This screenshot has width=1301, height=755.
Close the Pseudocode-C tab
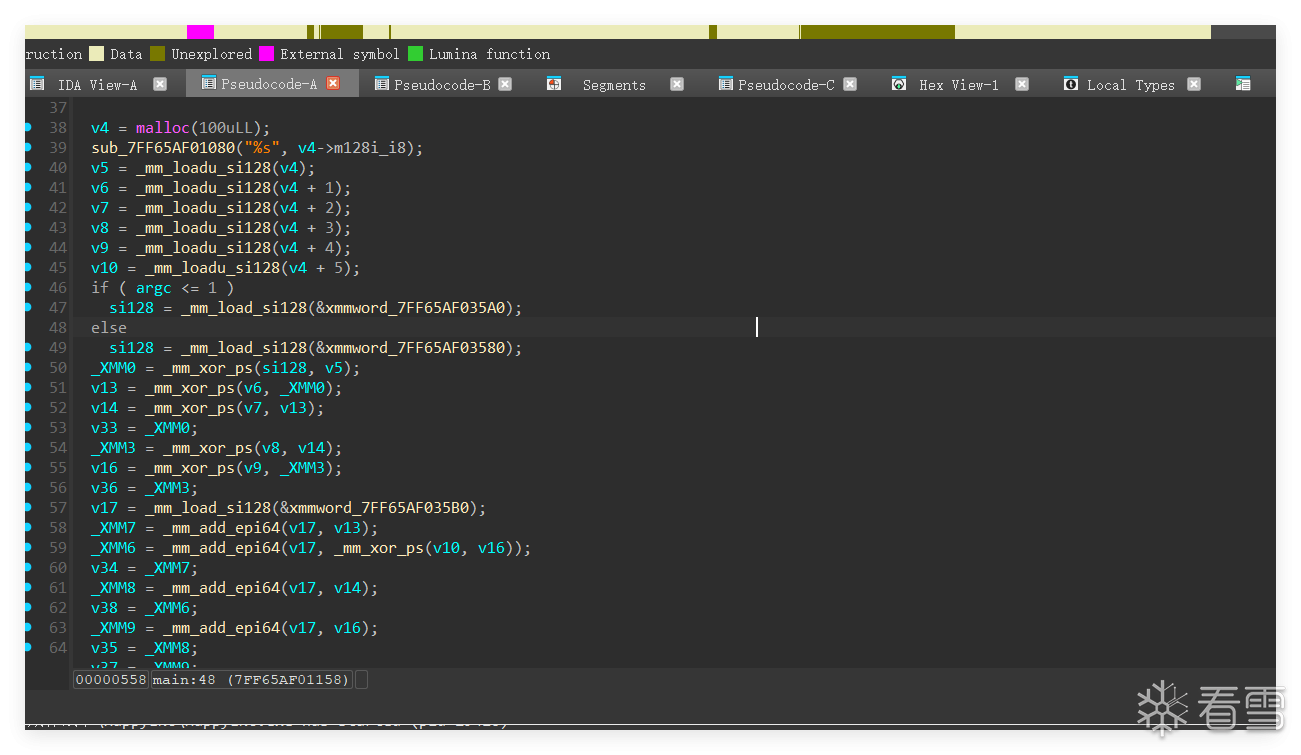850,84
